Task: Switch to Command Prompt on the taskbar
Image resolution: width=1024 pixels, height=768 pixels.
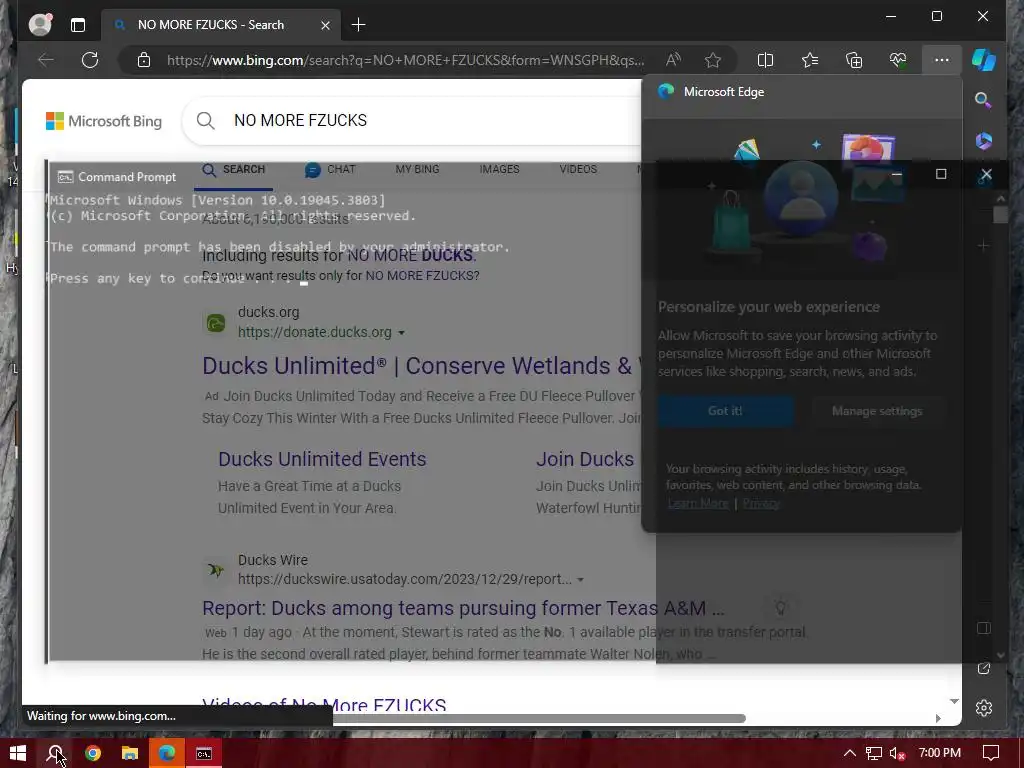Action: (204, 753)
